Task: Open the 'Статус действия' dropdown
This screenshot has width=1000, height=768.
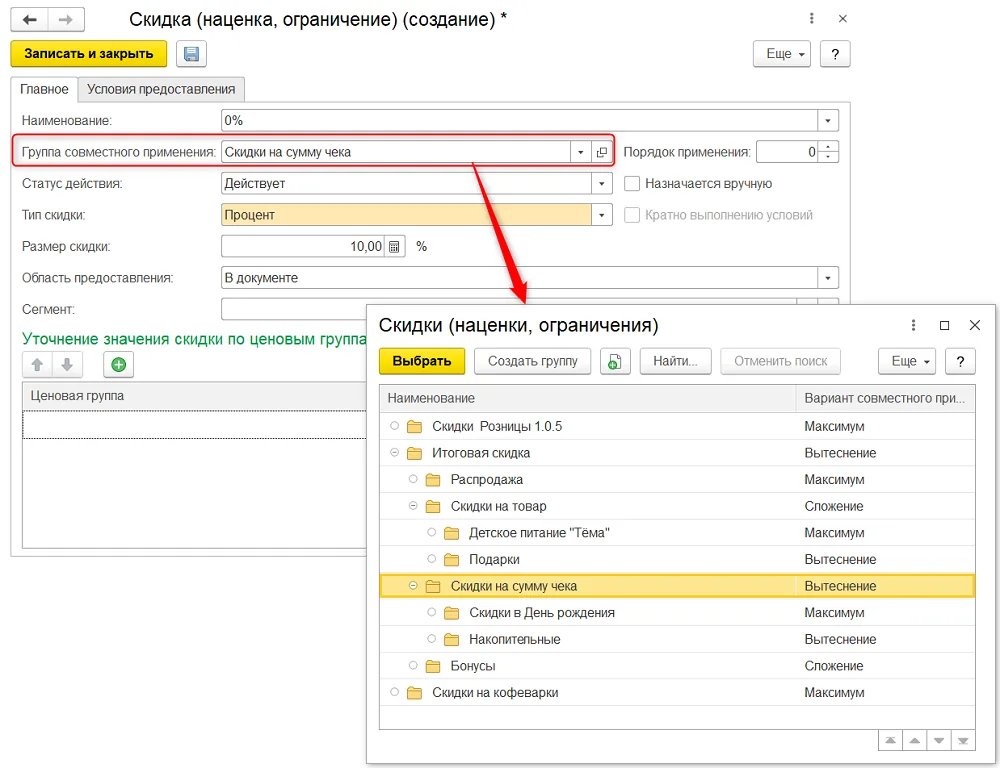Action: click(x=601, y=184)
